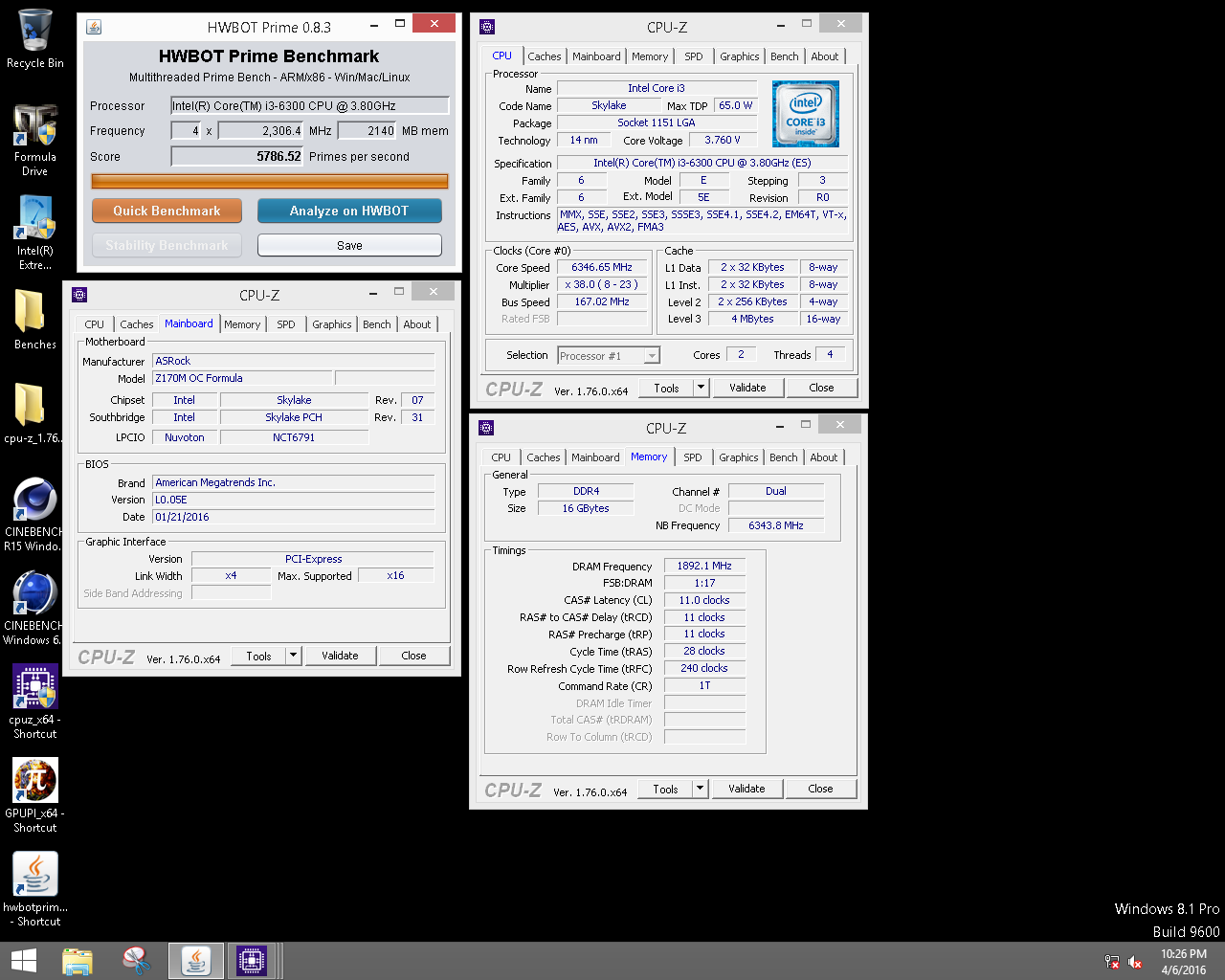Open the cpu-z_1.76 folder icon
This screenshot has width=1225, height=980.
click(32, 413)
